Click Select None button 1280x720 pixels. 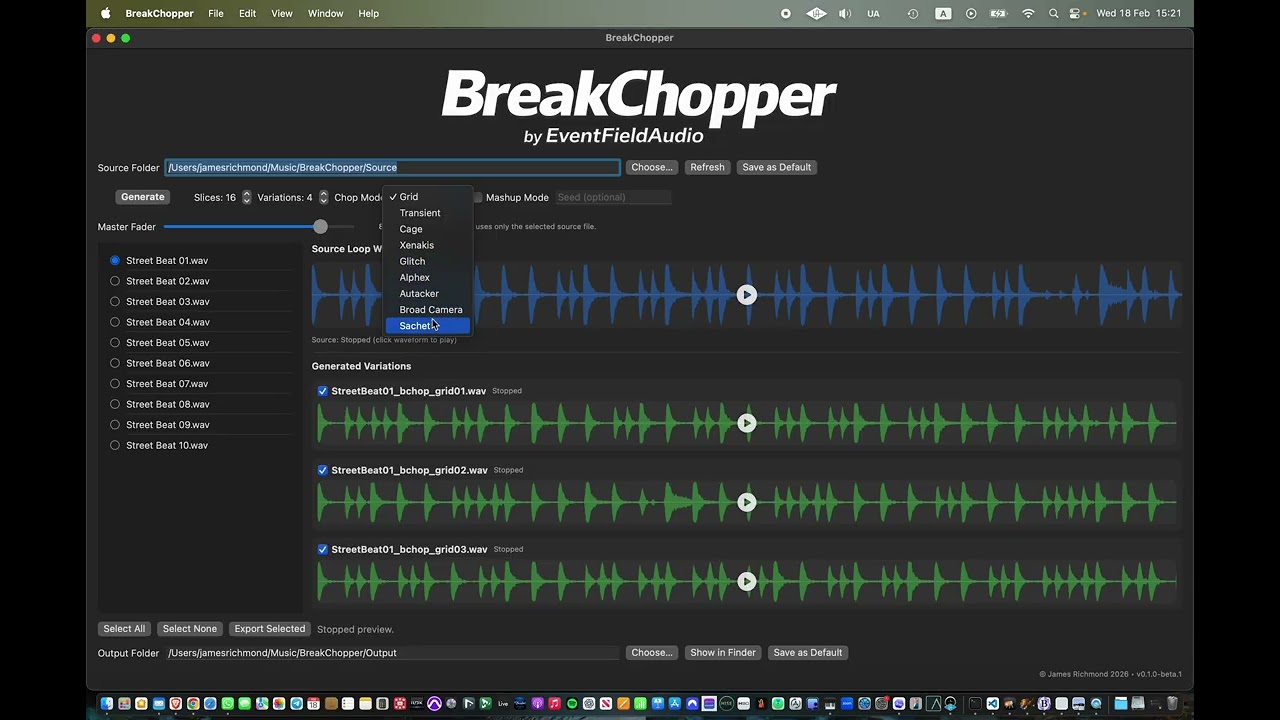190,629
